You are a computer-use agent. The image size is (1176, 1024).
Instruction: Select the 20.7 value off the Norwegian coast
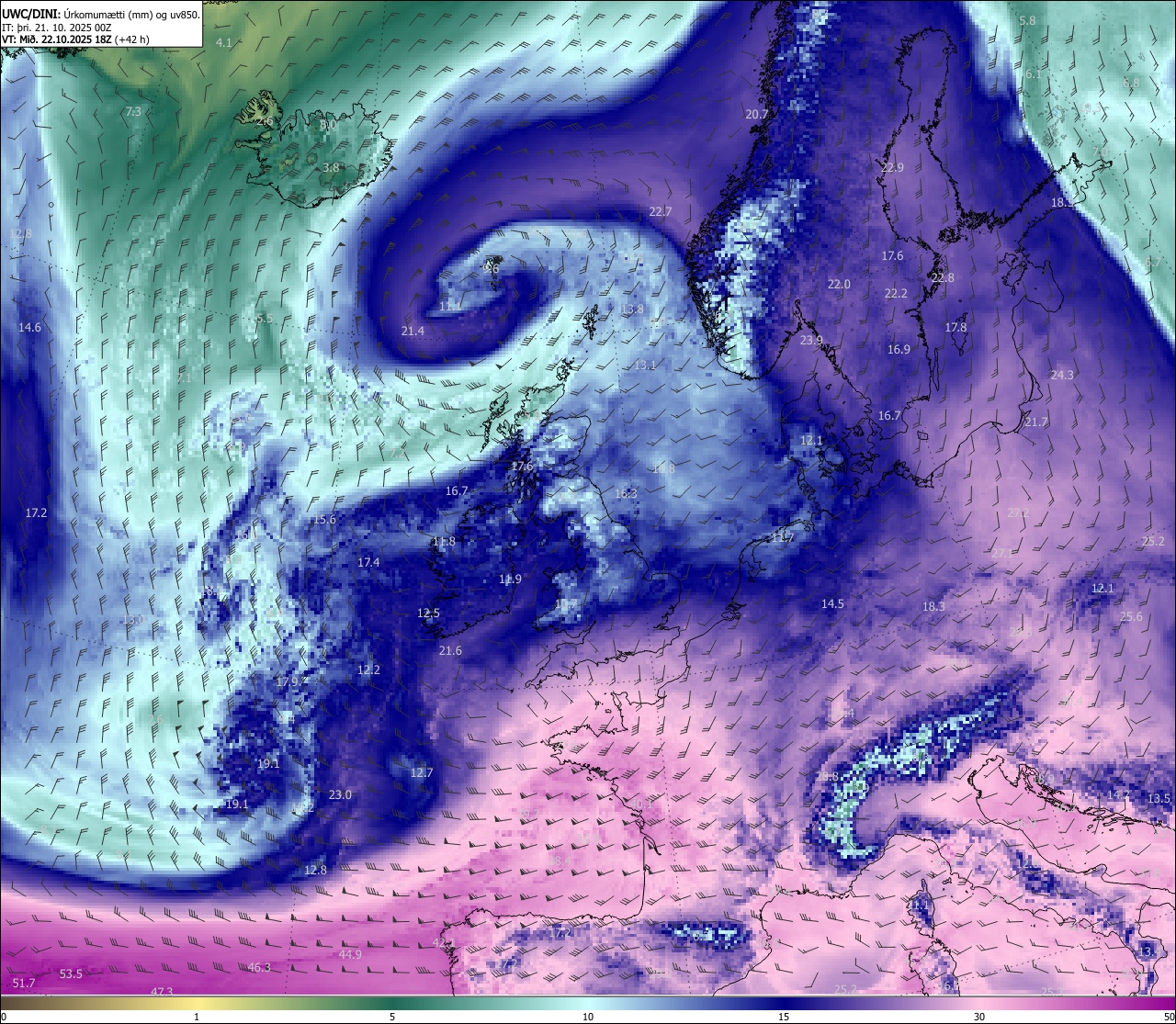[x=757, y=115]
